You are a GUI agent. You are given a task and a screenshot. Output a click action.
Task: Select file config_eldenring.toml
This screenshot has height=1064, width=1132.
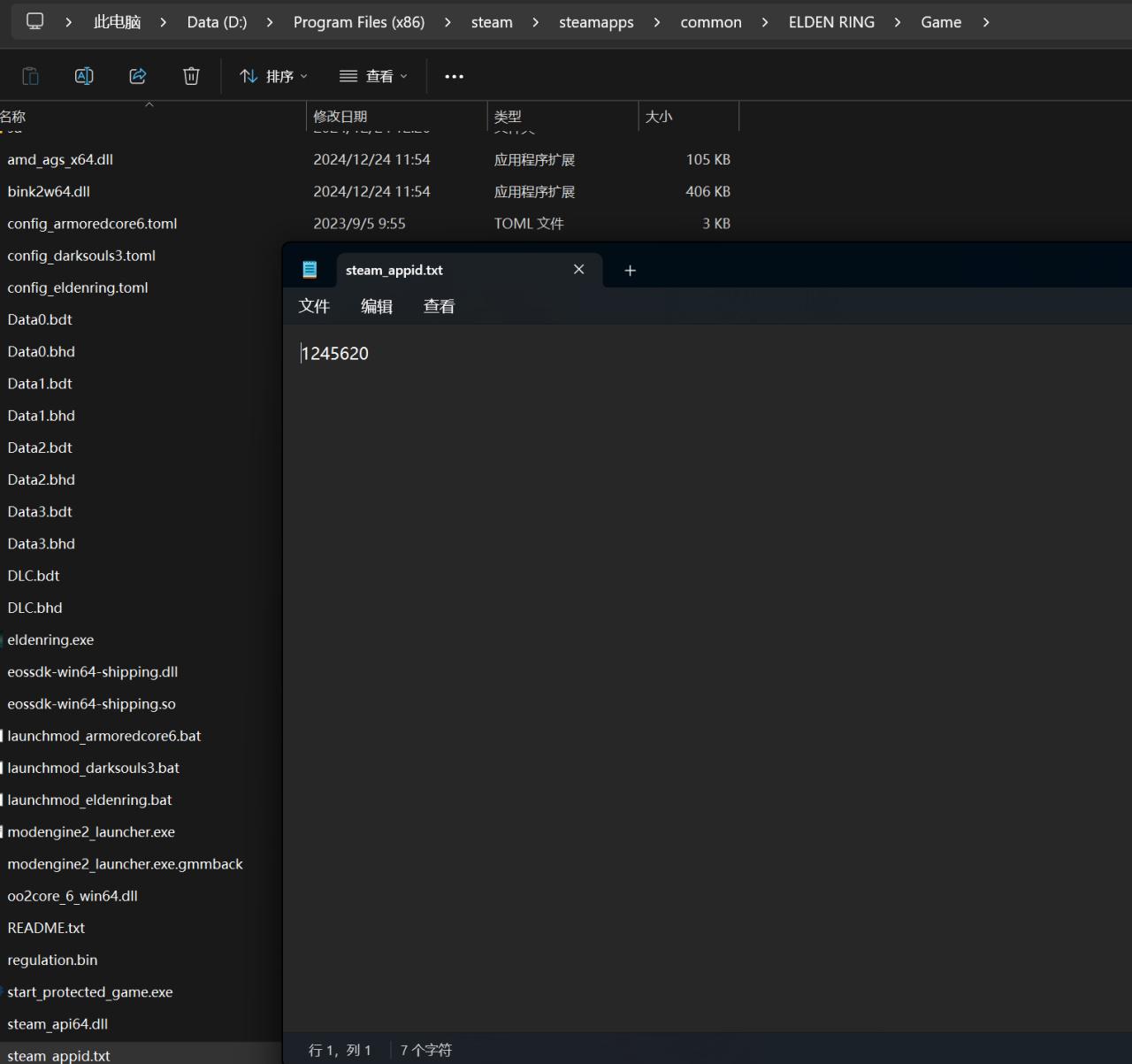click(78, 287)
